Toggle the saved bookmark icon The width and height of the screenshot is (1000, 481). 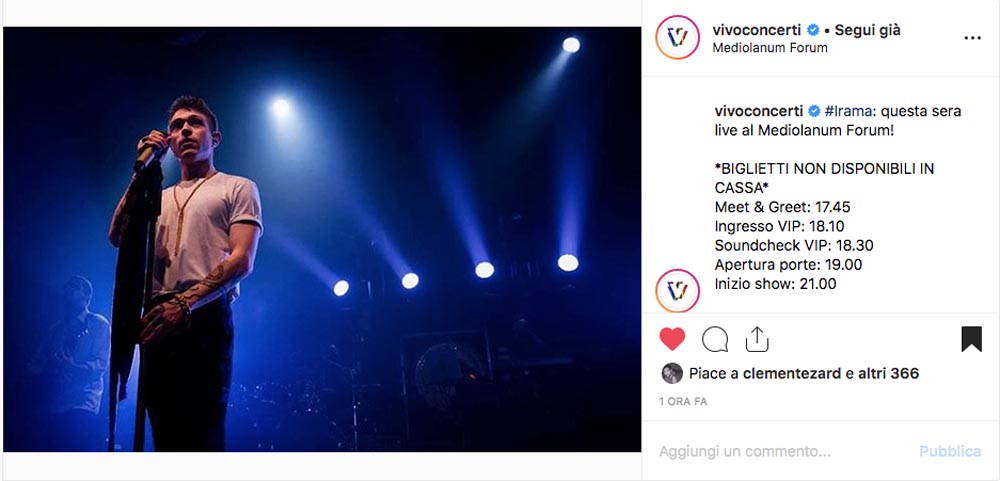[x=971, y=339]
